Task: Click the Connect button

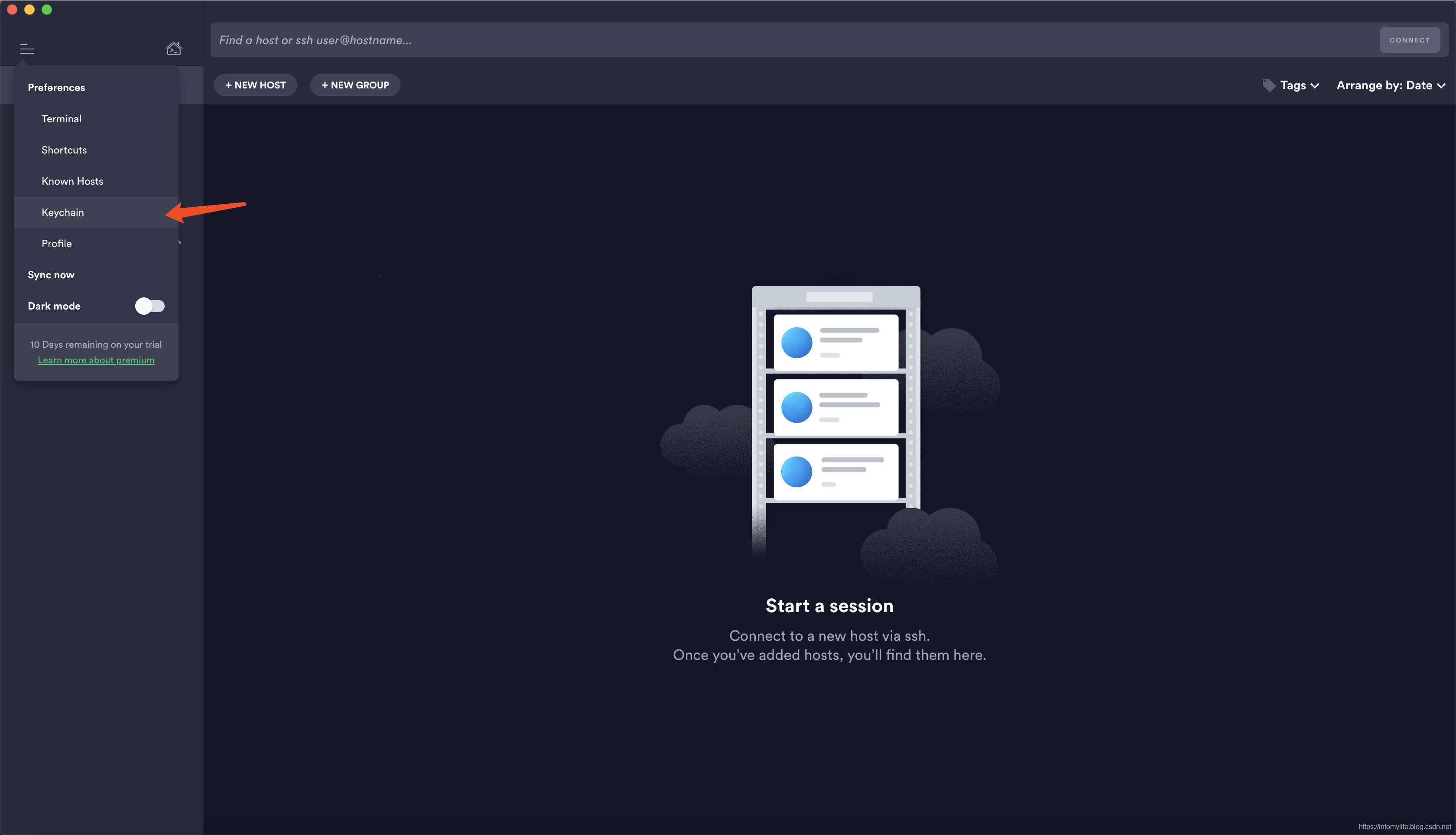Action: [1409, 40]
